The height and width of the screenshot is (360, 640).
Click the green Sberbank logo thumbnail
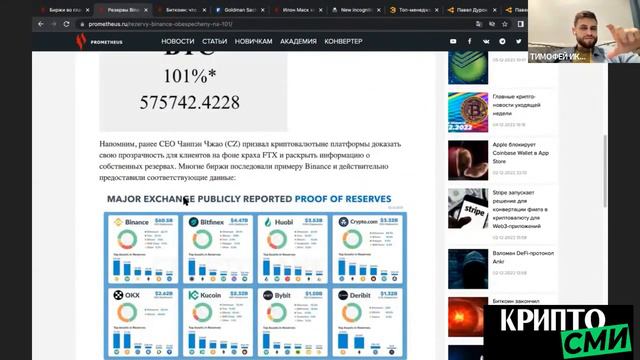[468, 68]
